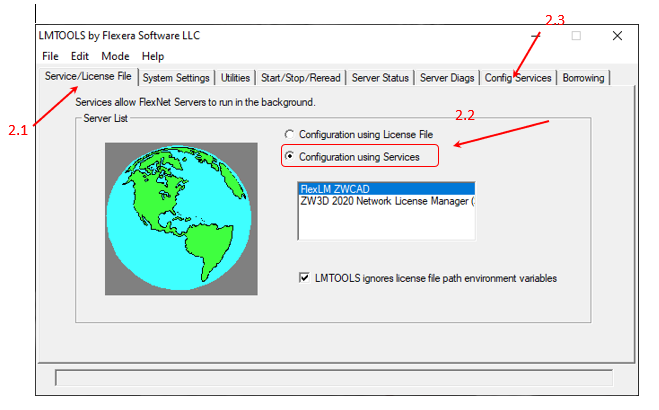Screen dimensions: 659x410
Task: Select ZW3D 2020 Network License Manager entry
Action: tap(386, 201)
